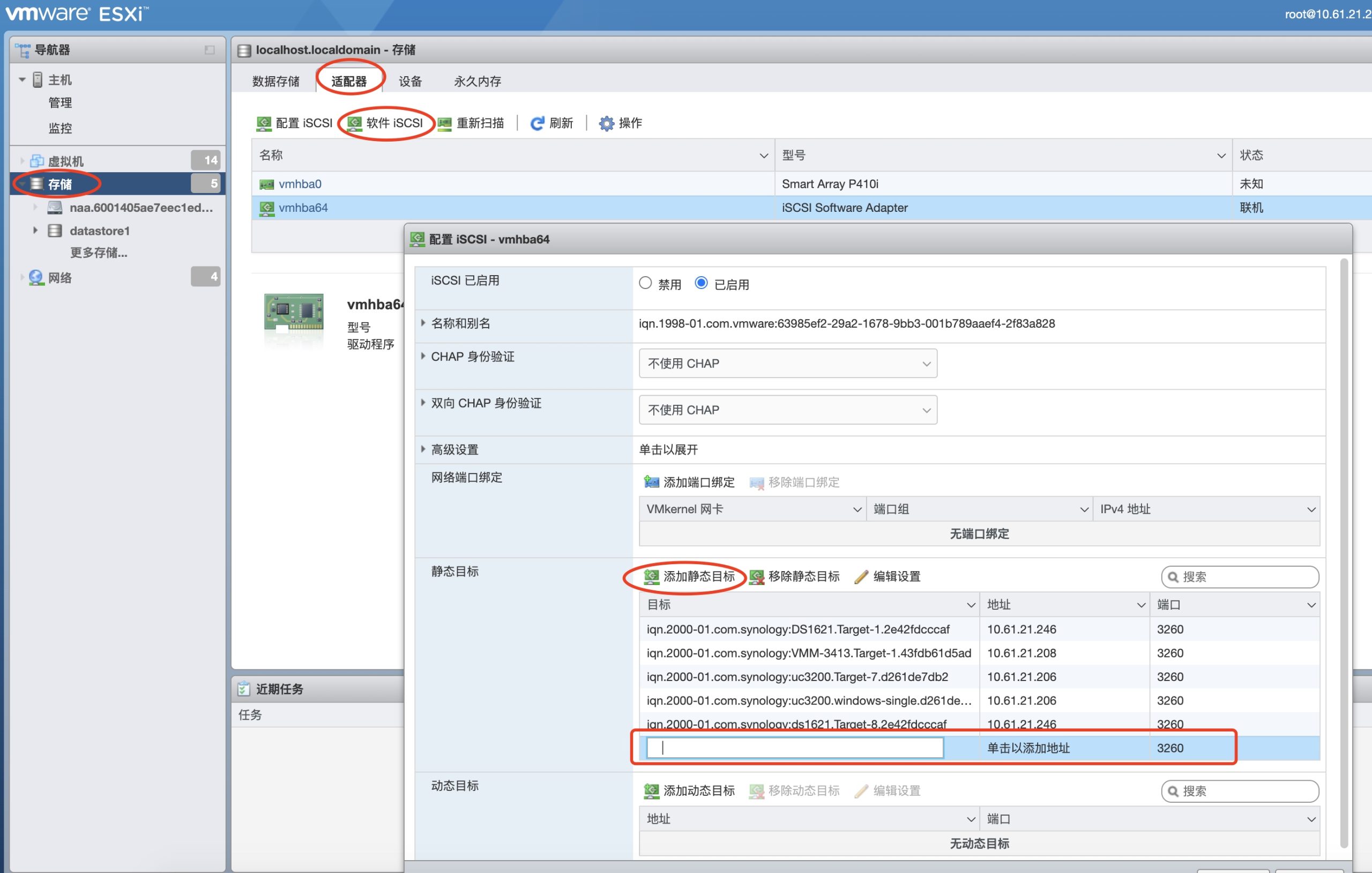
Task: Open the Mutual CHAP authentication dropdown
Action: pyautogui.click(x=788, y=410)
